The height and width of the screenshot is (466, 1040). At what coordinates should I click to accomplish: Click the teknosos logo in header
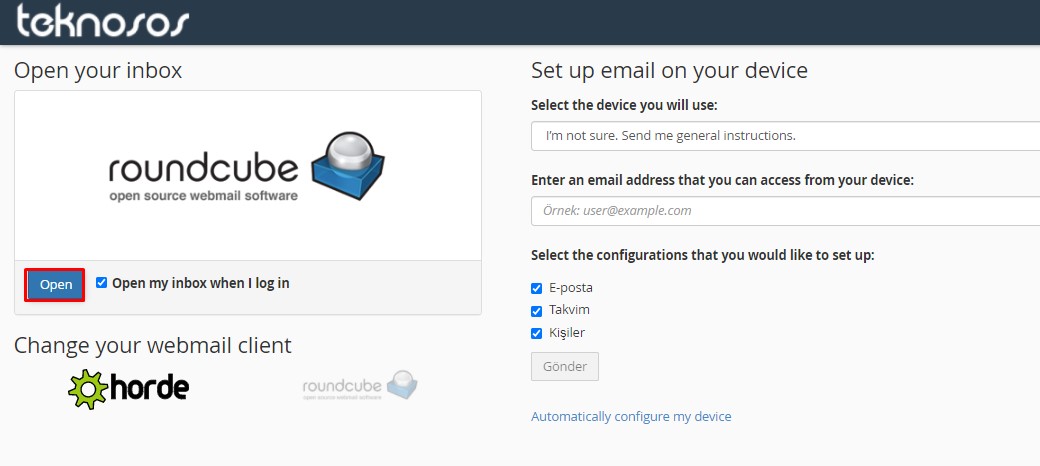point(103,21)
